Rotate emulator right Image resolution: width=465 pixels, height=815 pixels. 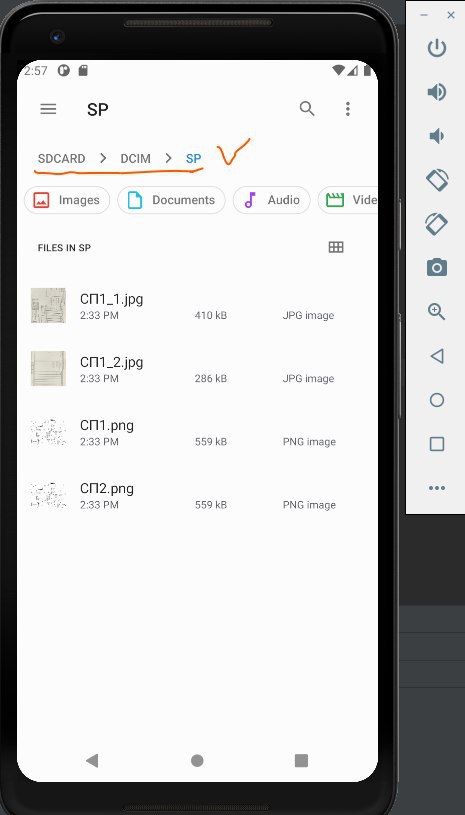tap(437, 224)
